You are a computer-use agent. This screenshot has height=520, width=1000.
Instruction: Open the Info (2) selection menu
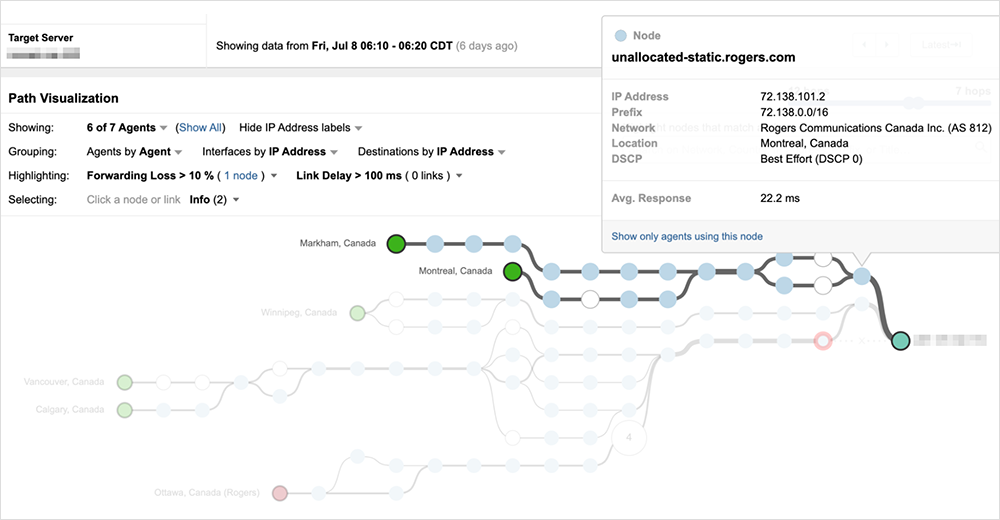coord(215,200)
